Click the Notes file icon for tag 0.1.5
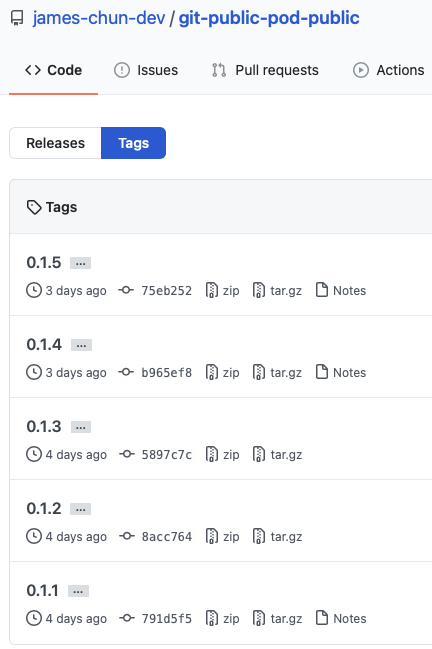 point(322,290)
